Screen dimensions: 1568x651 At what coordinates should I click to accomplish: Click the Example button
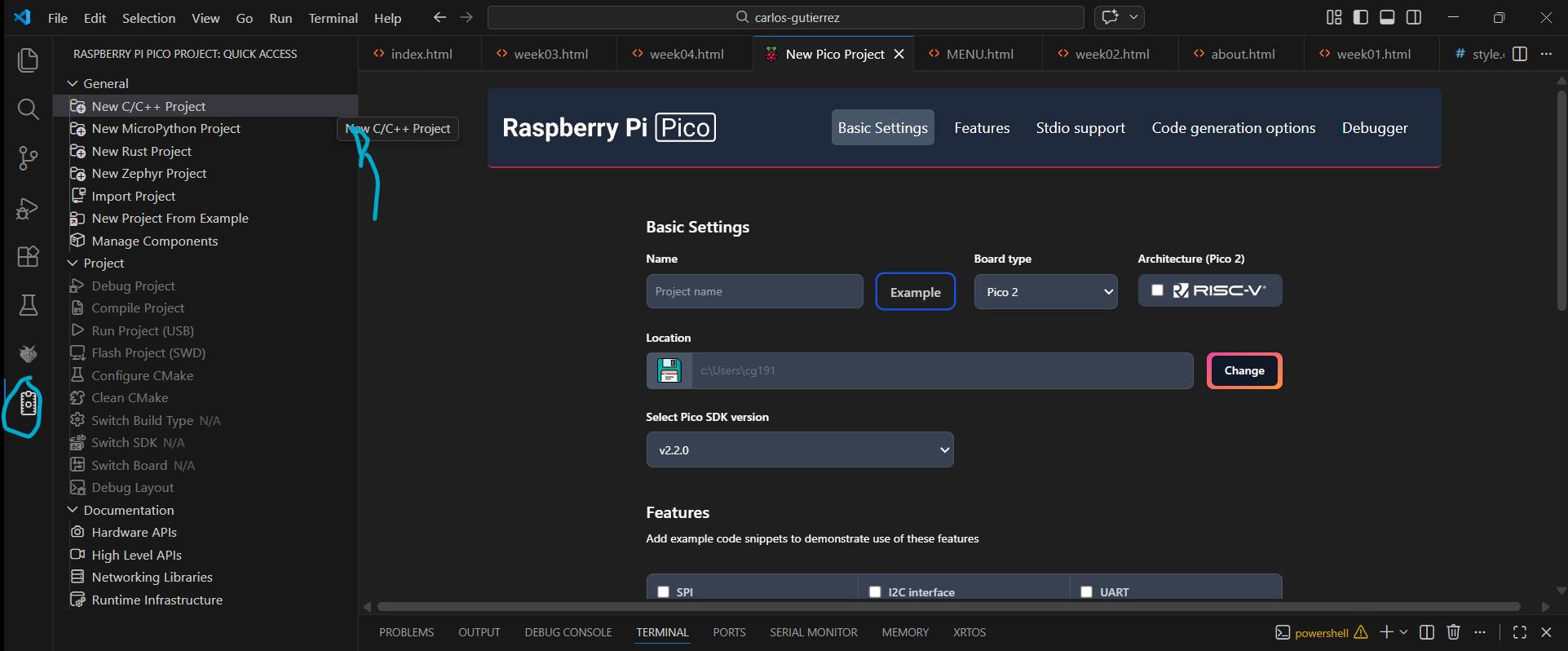click(916, 292)
